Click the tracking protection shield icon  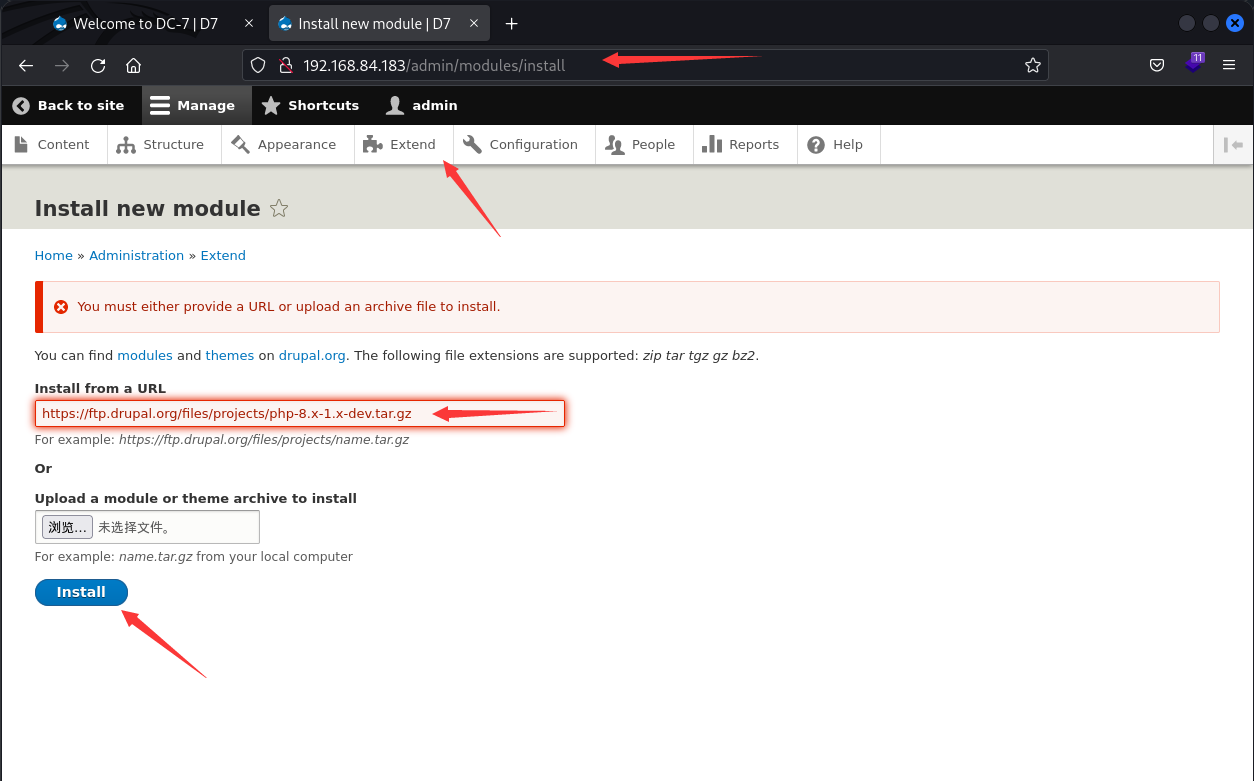[x=258, y=65]
